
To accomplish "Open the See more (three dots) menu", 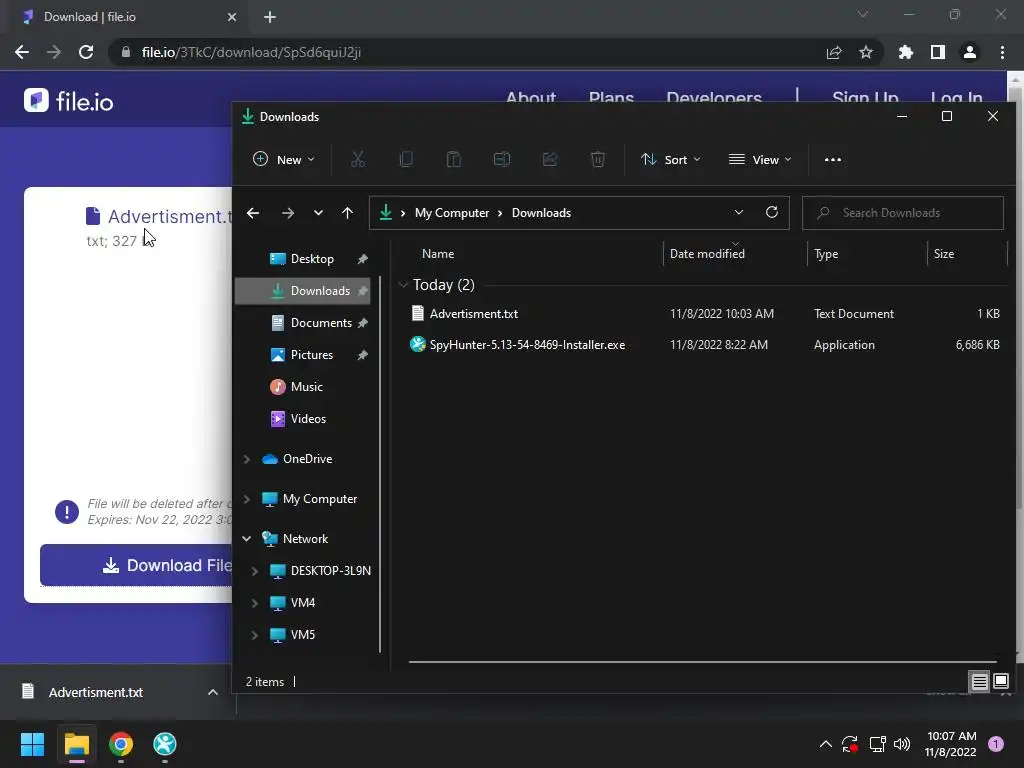I will click(x=833, y=159).
